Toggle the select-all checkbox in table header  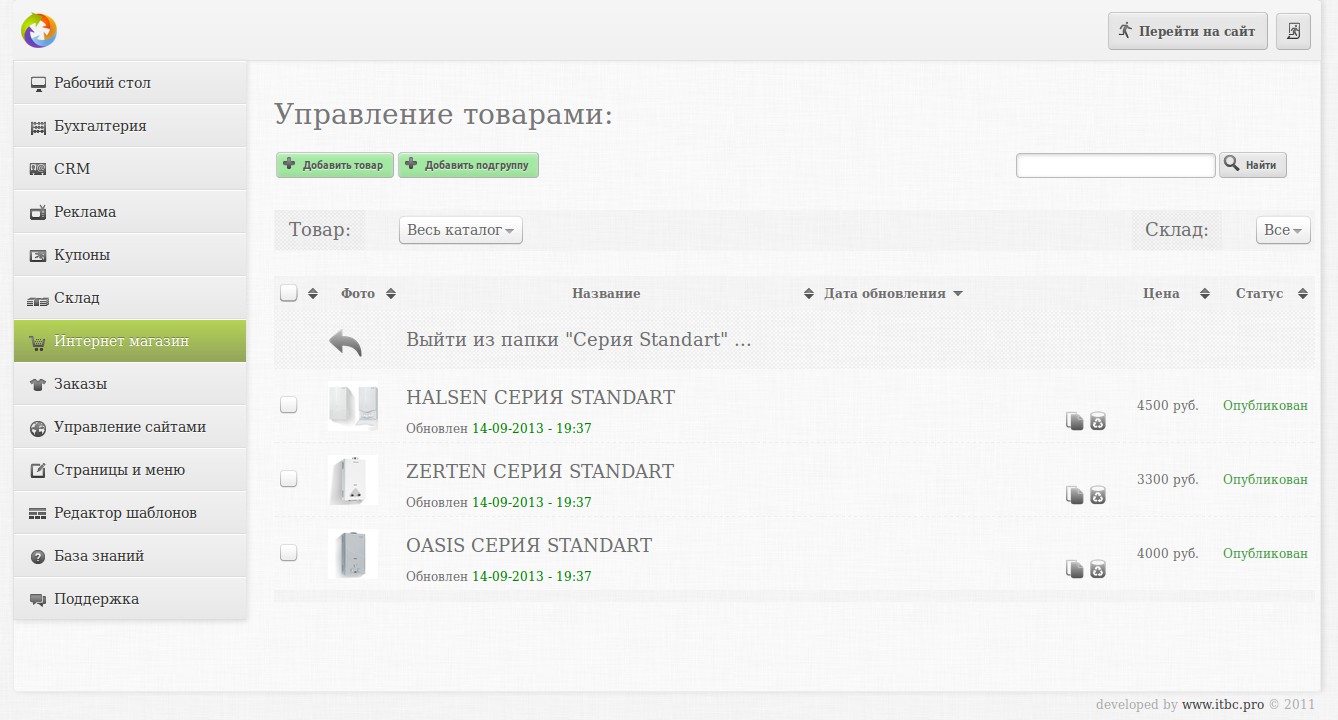pos(289,293)
